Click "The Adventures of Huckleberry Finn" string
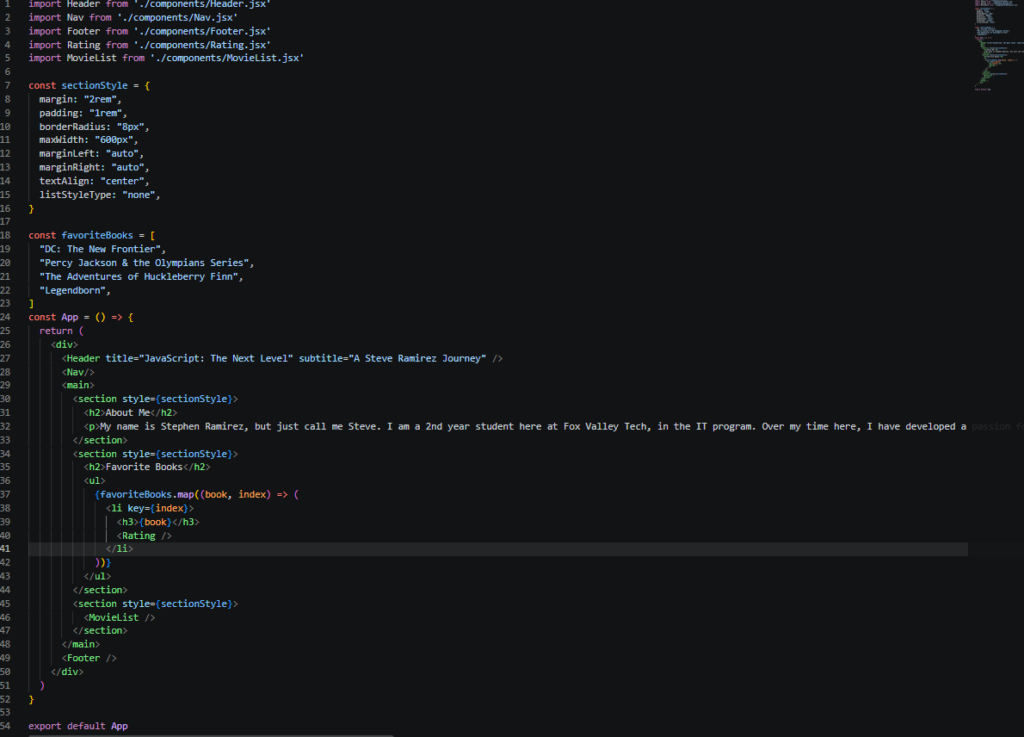1024x737 pixels. point(138,277)
